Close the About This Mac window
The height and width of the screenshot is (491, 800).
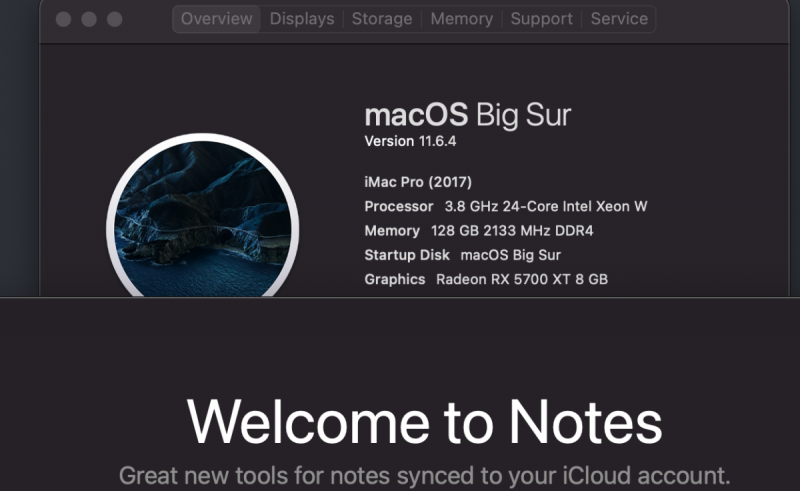click(x=65, y=19)
